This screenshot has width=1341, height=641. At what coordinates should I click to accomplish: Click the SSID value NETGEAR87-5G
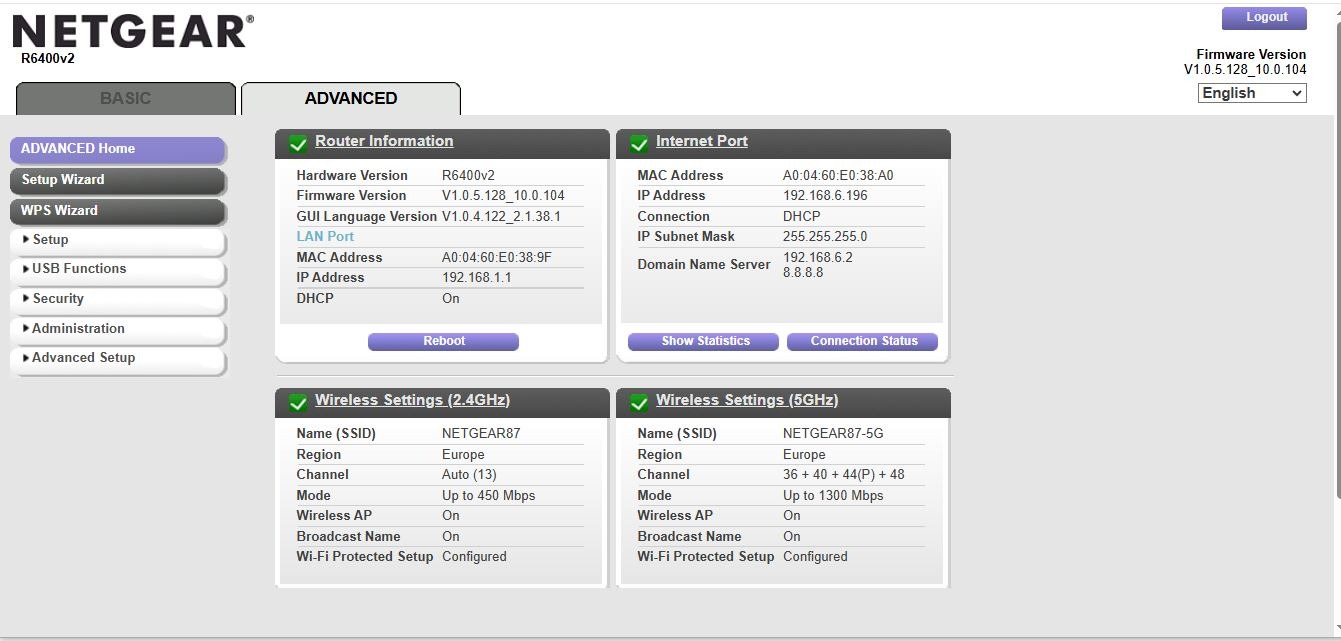coord(833,434)
